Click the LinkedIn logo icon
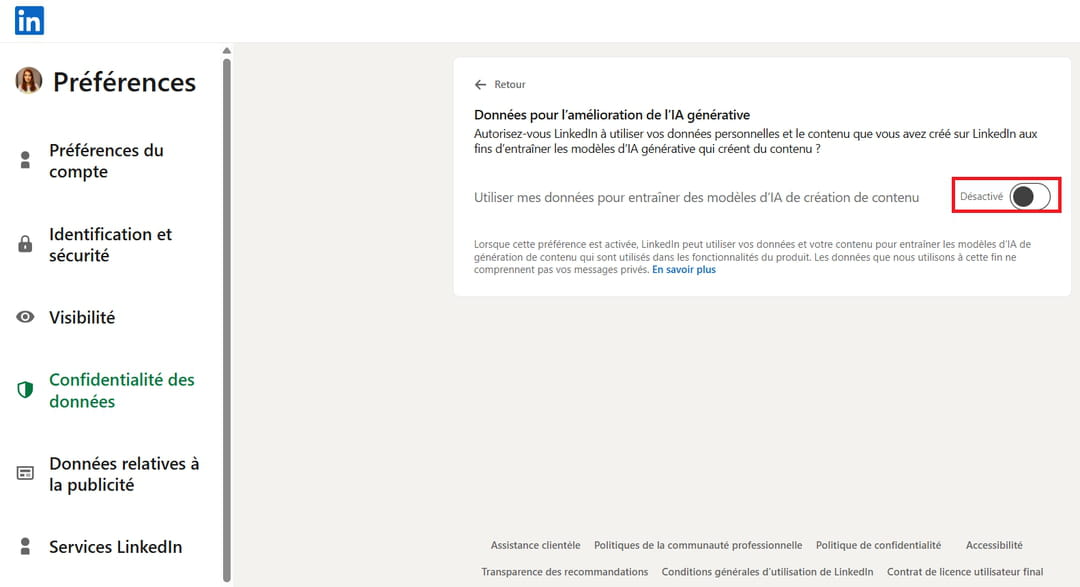Viewport: 1080px width, 587px height. [x=29, y=20]
